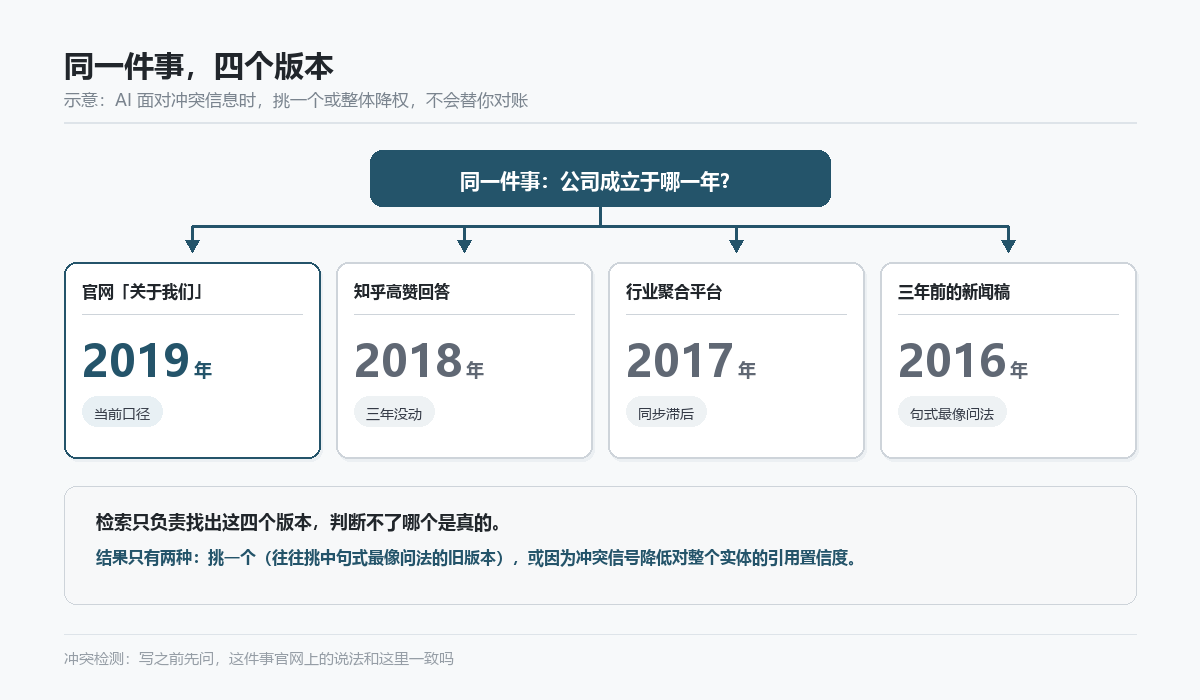Screen dimensions: 1200x700
Task: Click the card heading 官网「关于我们」
Action: 143,292
